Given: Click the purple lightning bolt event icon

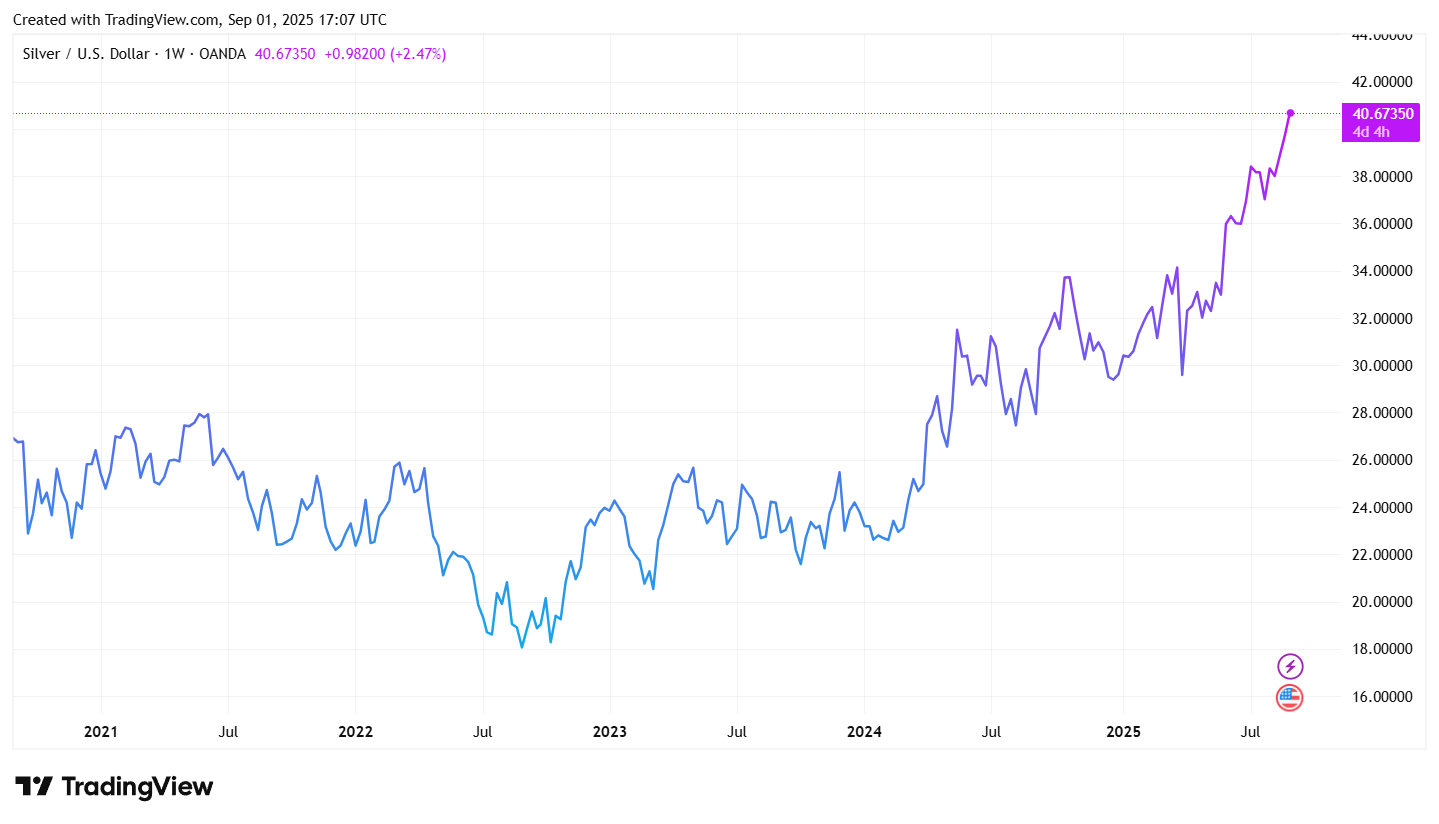Looking at the screenshot, I should click(x=1290, y=666).
